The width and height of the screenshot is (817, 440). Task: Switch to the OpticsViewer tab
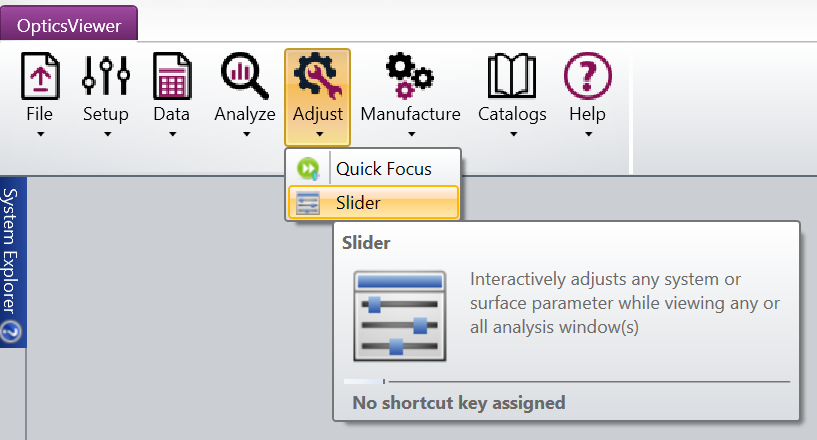pos(69,25)
